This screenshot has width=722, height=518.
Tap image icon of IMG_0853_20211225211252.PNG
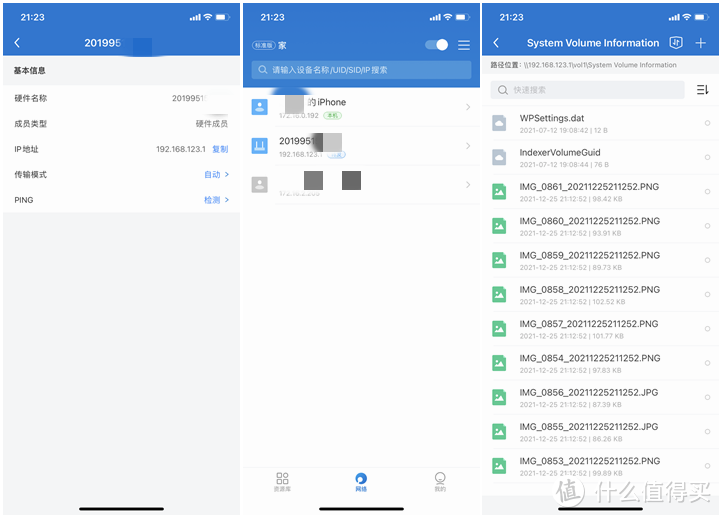[499, 466]
